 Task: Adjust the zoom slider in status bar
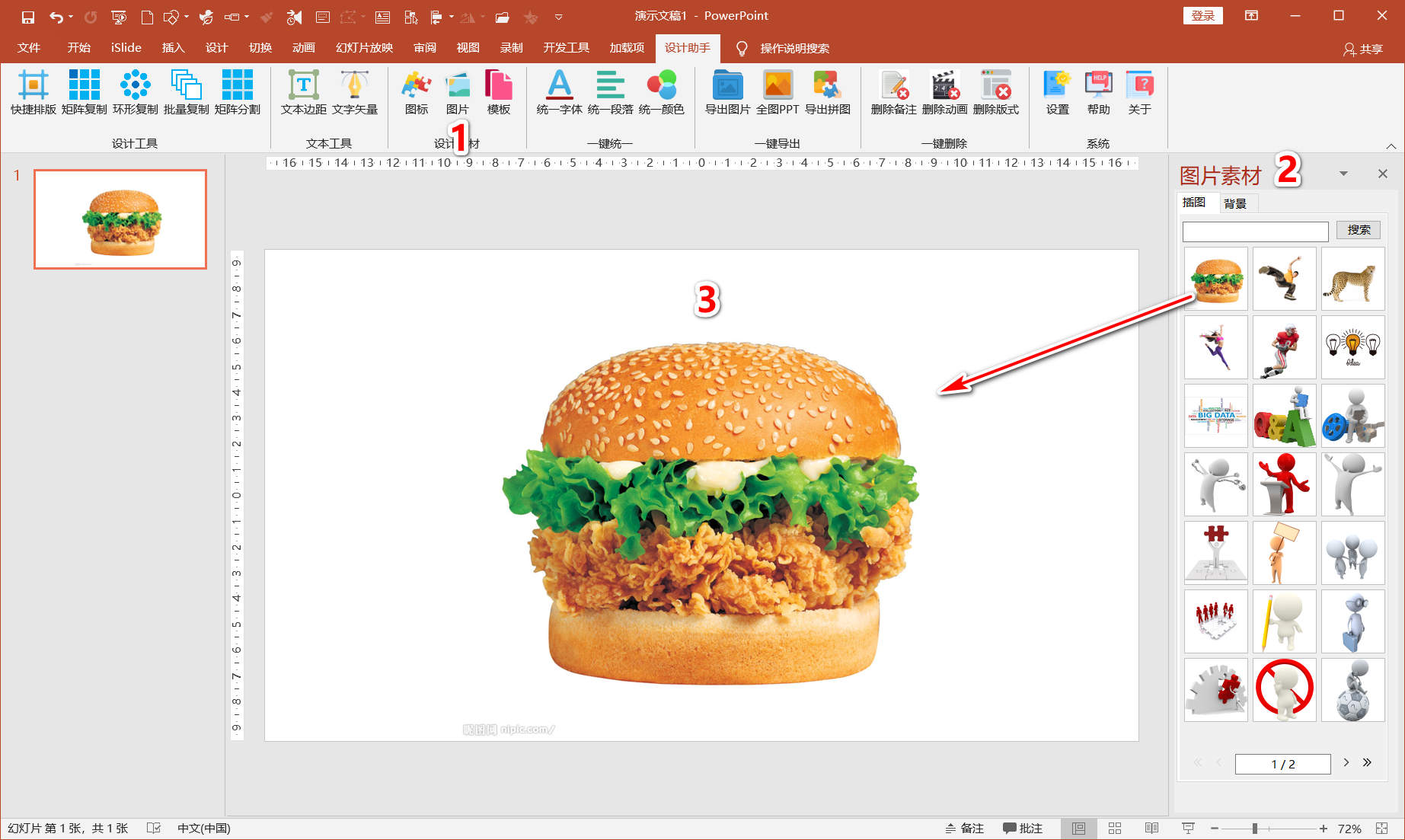click(1254, 829)
